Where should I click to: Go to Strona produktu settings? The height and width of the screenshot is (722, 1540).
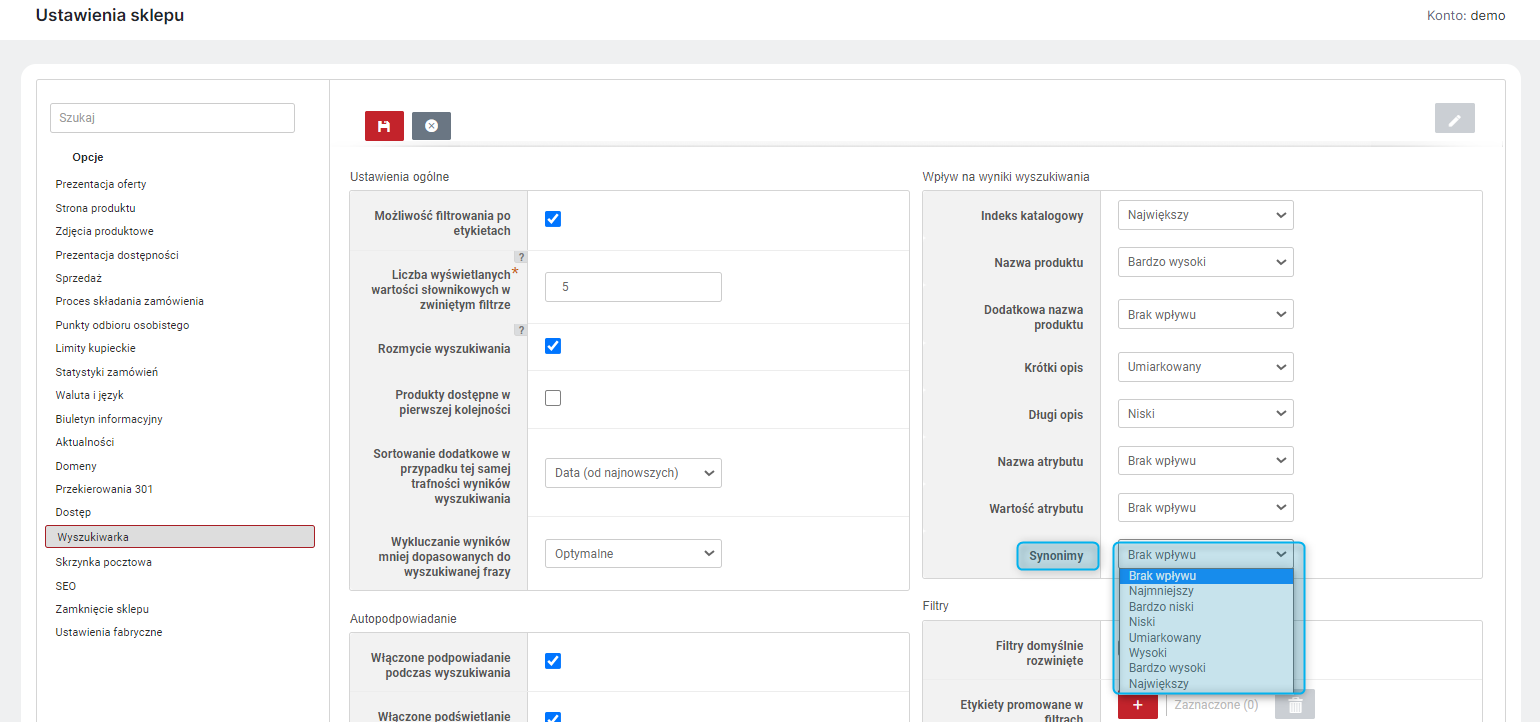click(96, 208)
